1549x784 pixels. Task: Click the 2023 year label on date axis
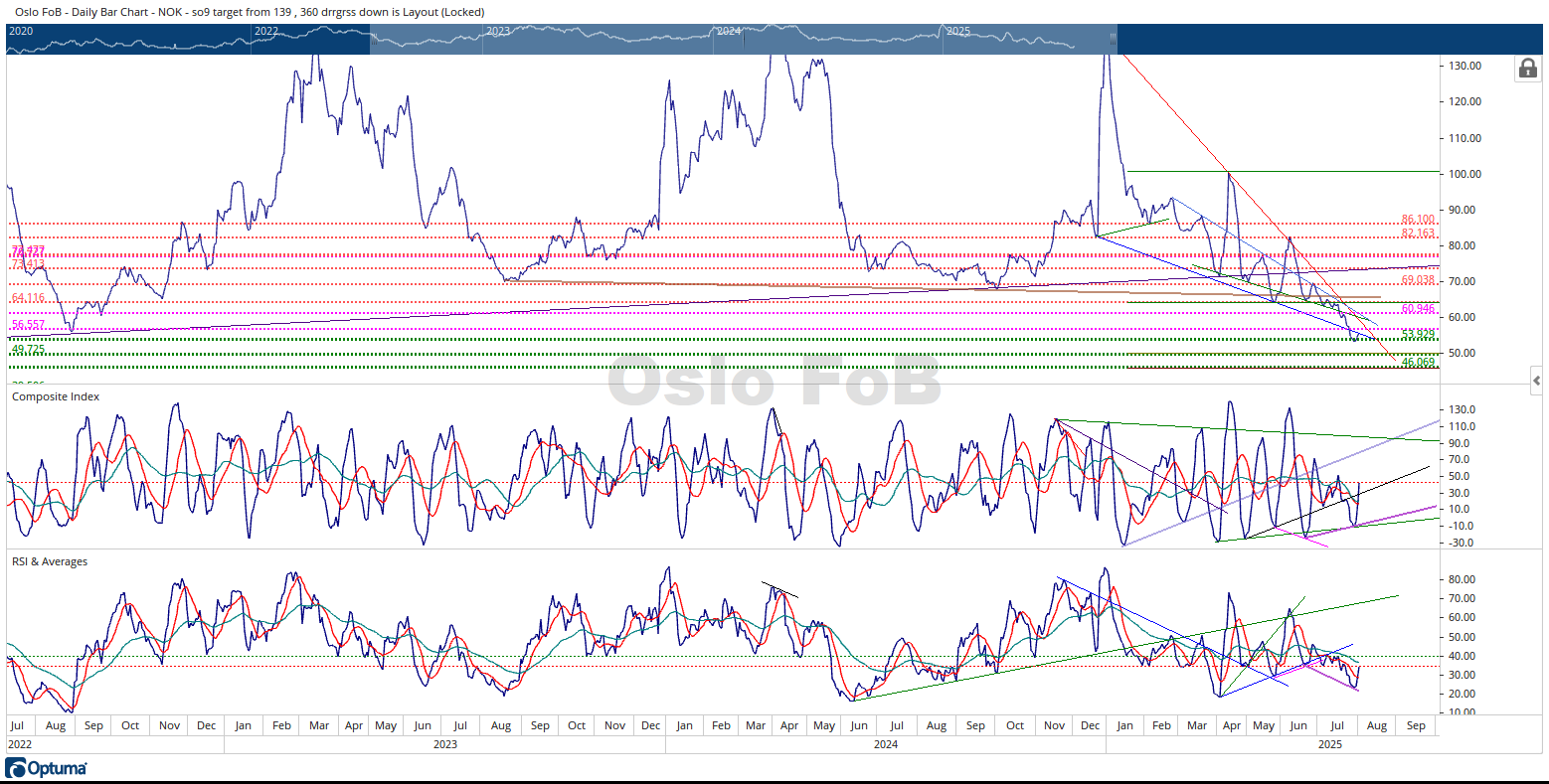tap(444, 744)
